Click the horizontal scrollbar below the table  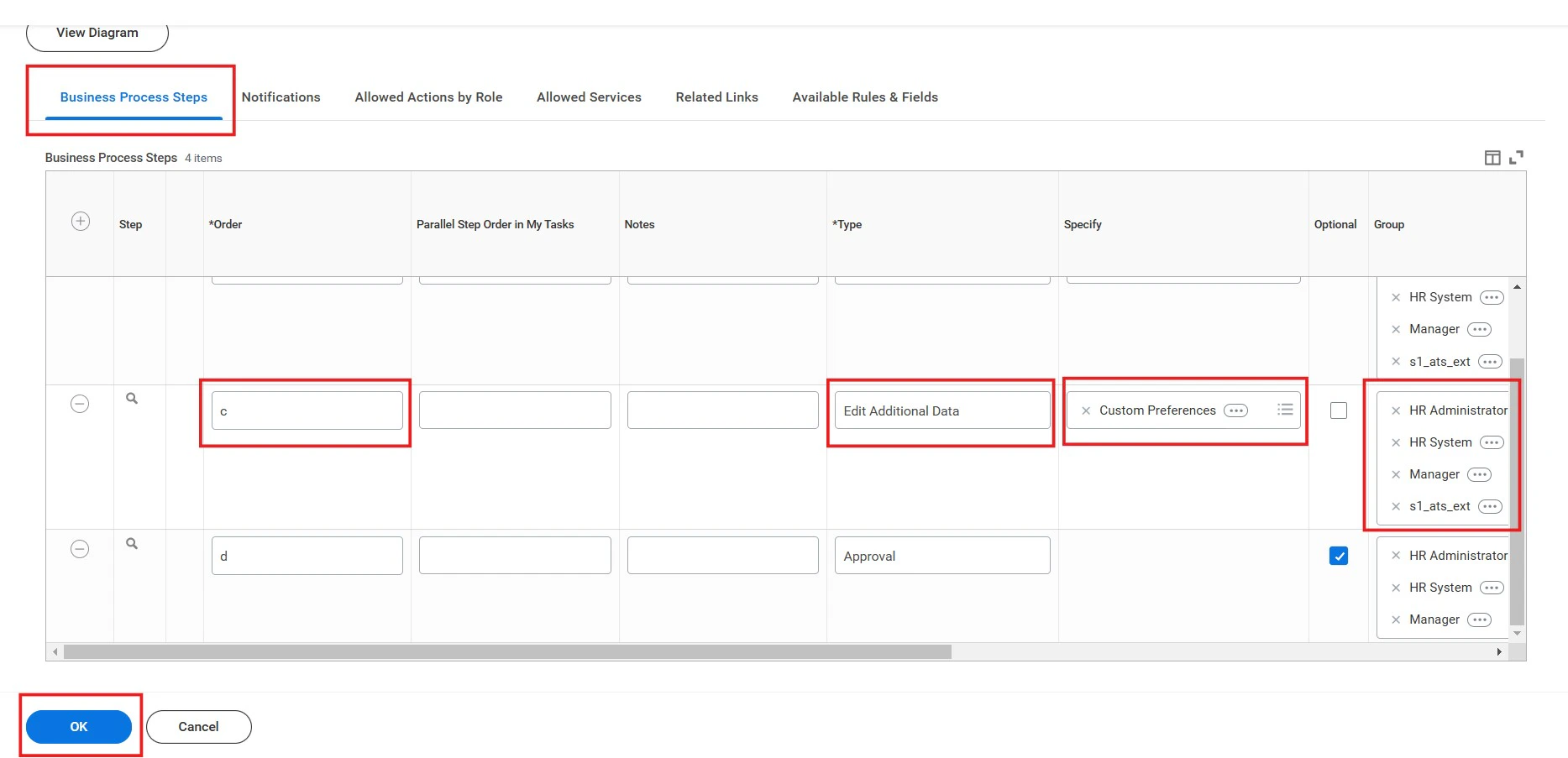click(x=504, y=651)
